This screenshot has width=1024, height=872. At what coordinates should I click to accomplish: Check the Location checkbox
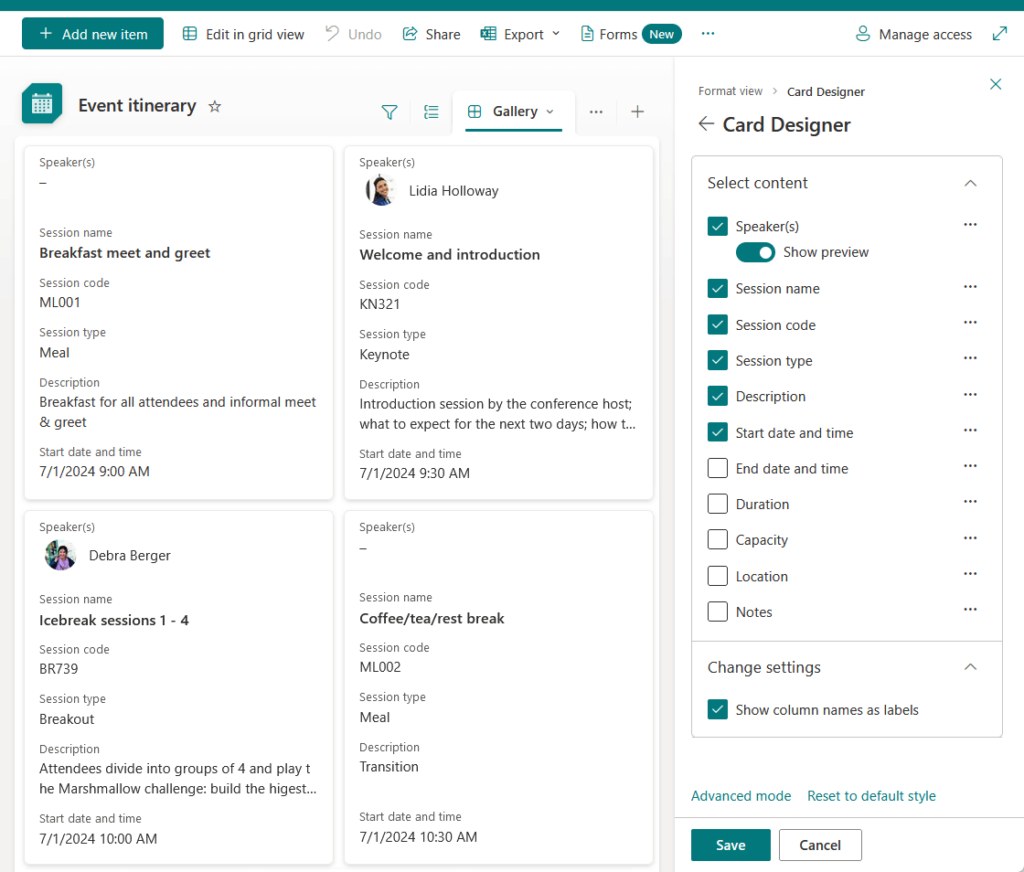(718, 576)
